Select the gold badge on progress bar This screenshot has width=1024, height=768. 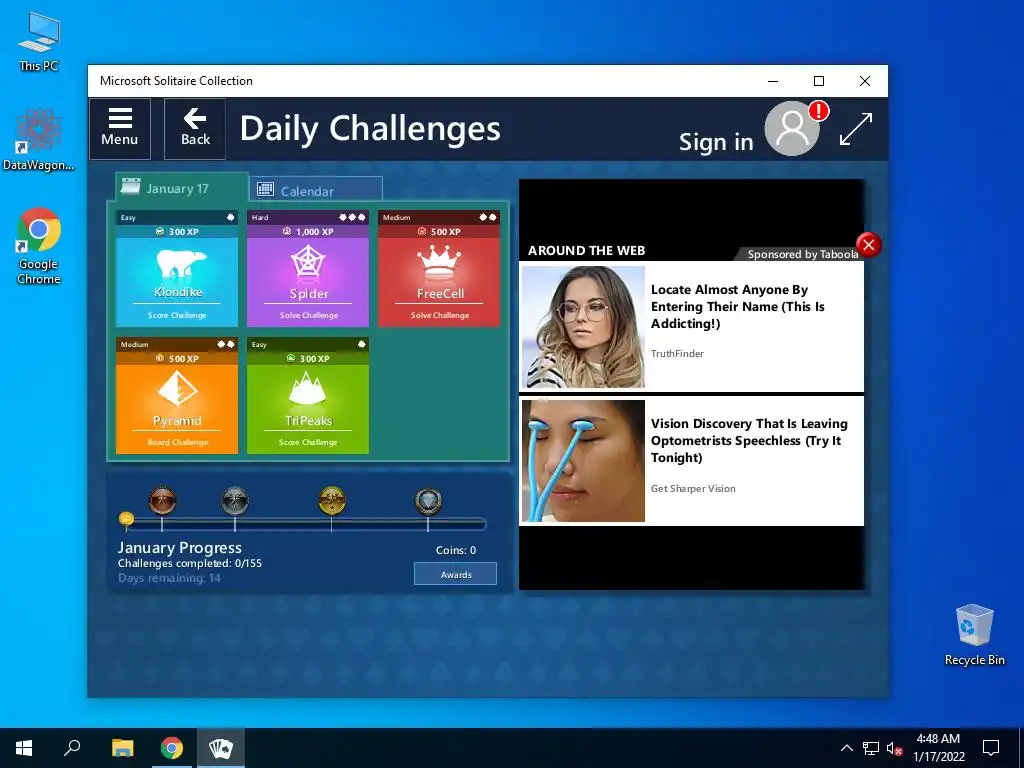pyautogui.click(x=332, y=501)
